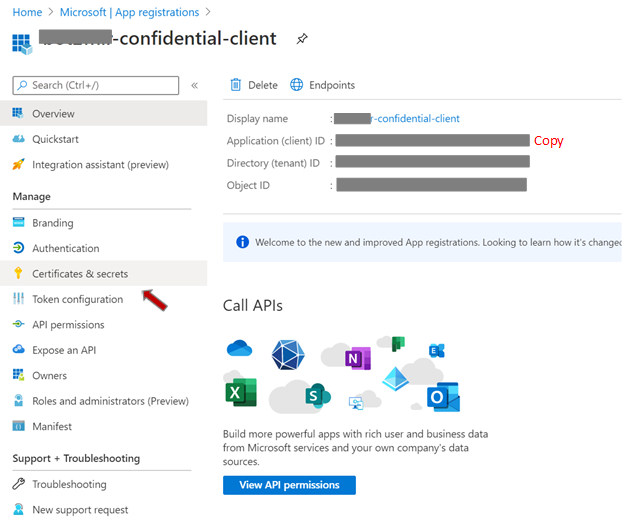This screenshot has height=530, width=624.
Task: Click the View API permissions button
Action: click(289, 485)
